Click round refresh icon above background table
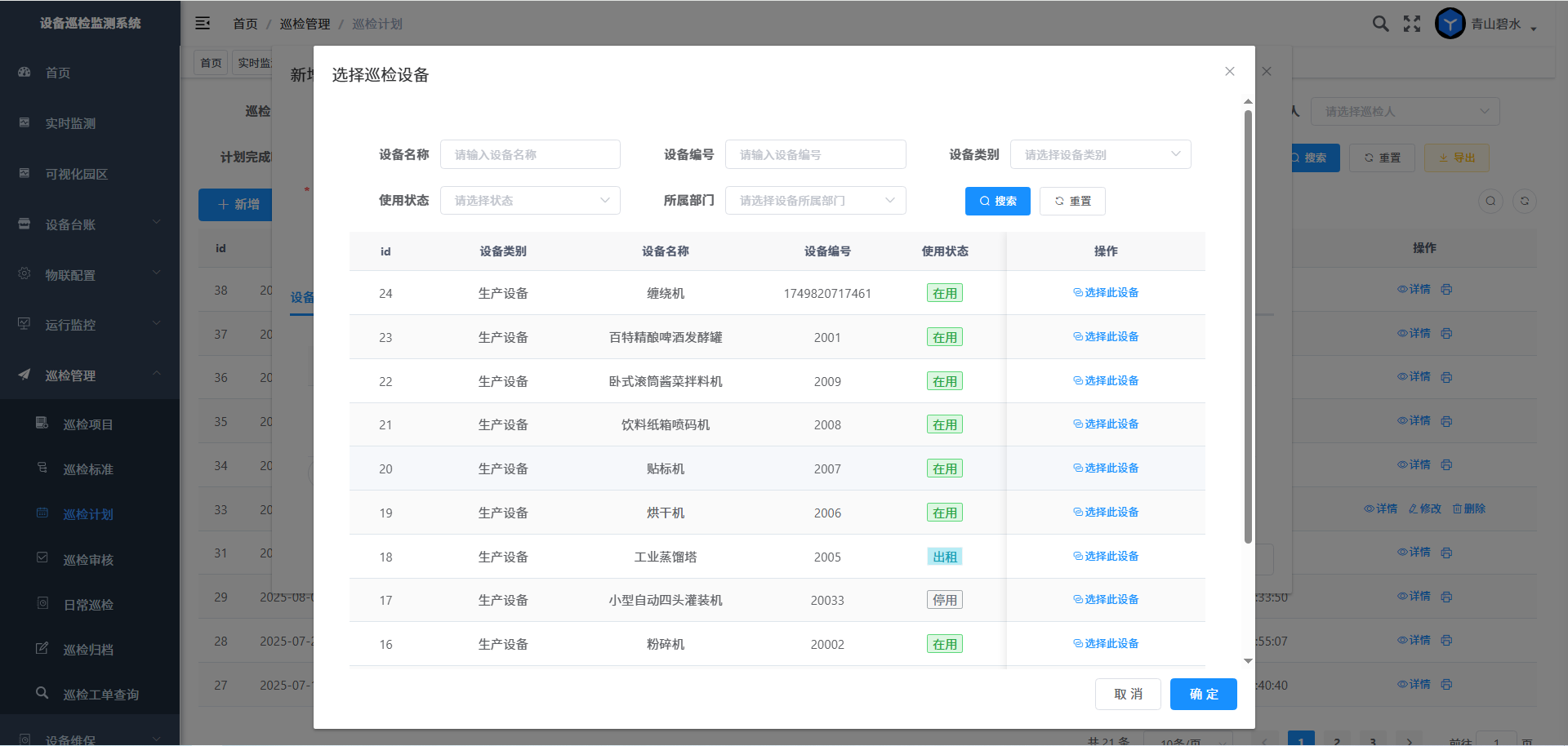 click(1524, 202)
